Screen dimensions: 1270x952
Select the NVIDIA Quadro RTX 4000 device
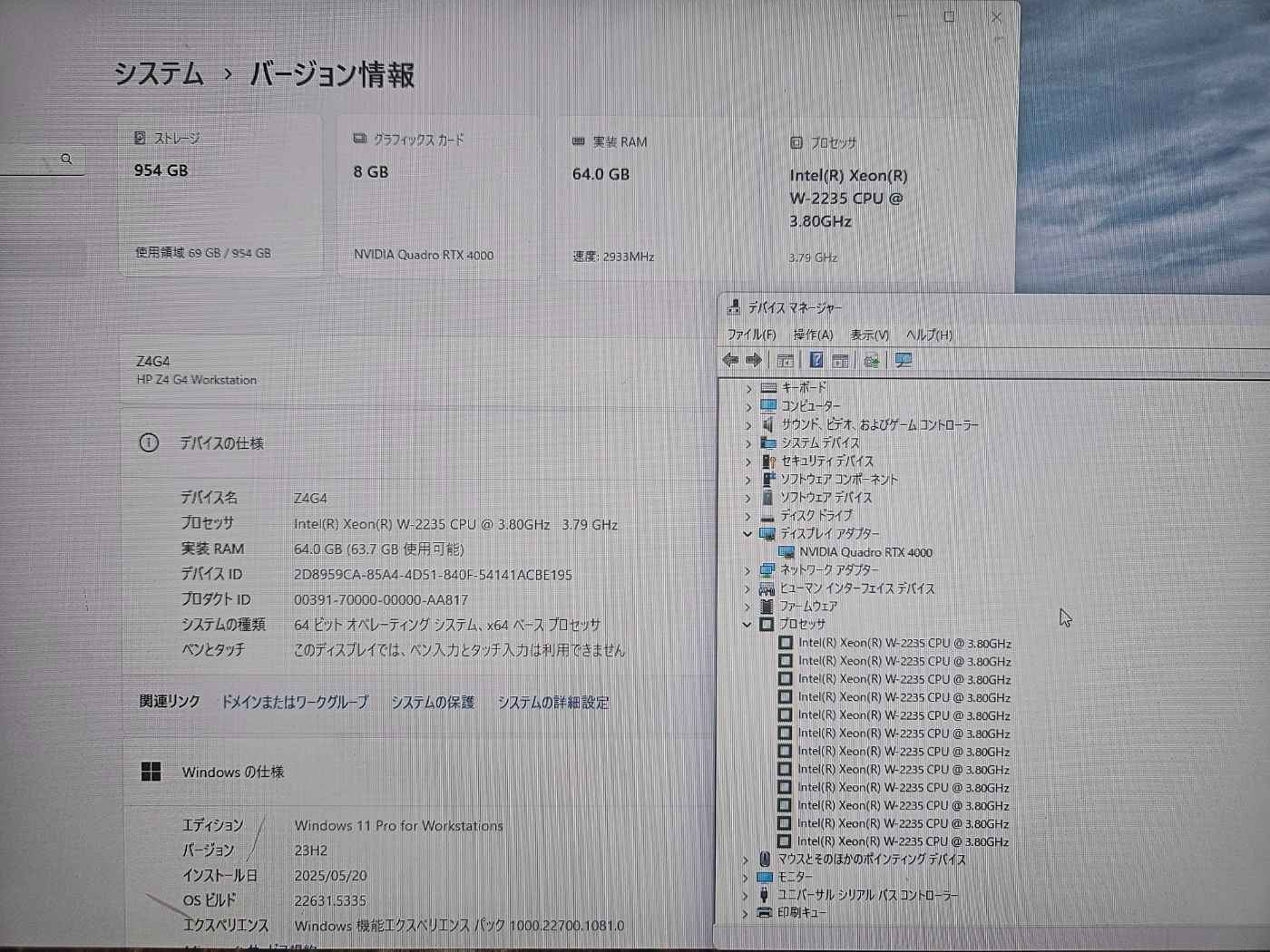pyautogui.click(x=865, y=552)
